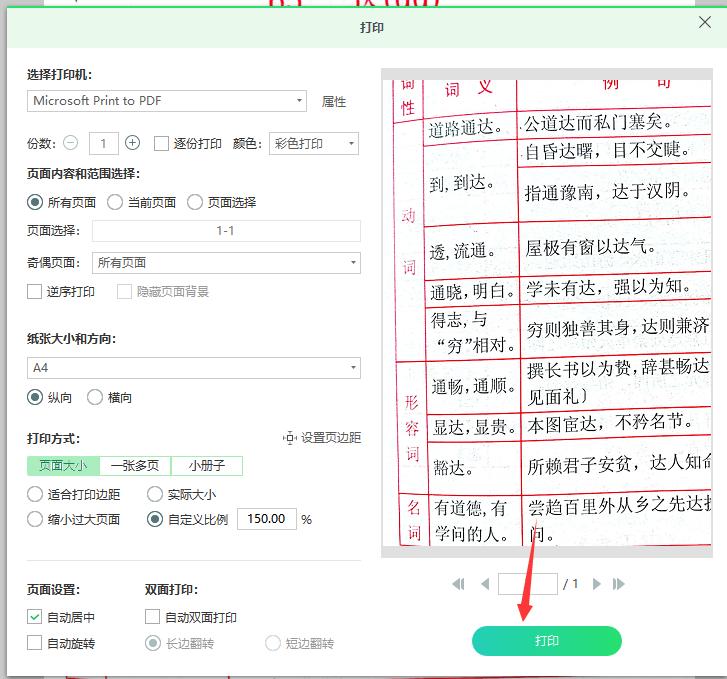Open the 彩色打印 color dropdown
The image size is (727, 679).
click(x=314, y=144)
